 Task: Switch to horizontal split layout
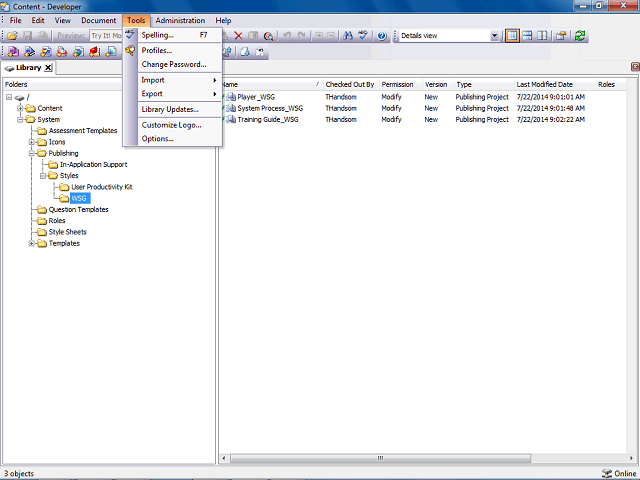[x=527, y=36]
